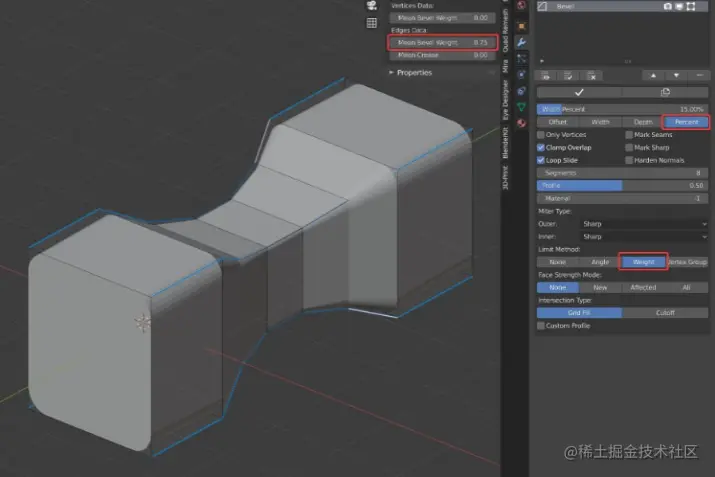Image resolution: width=715 pixels, height=477 pixels.
Task: Enable Mark Sharp checkbox
Action: [629, 147]
